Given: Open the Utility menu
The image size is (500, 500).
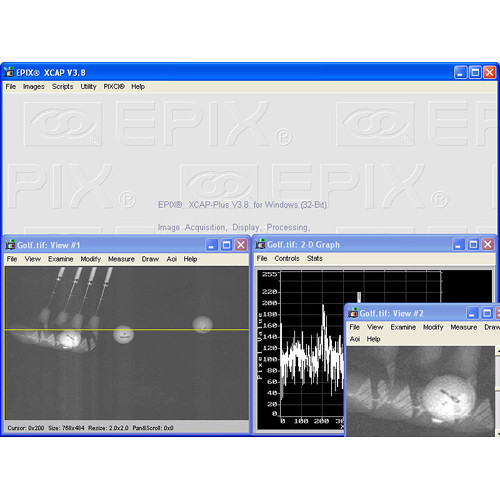Looking at the screenshot, I should (88, 87).
